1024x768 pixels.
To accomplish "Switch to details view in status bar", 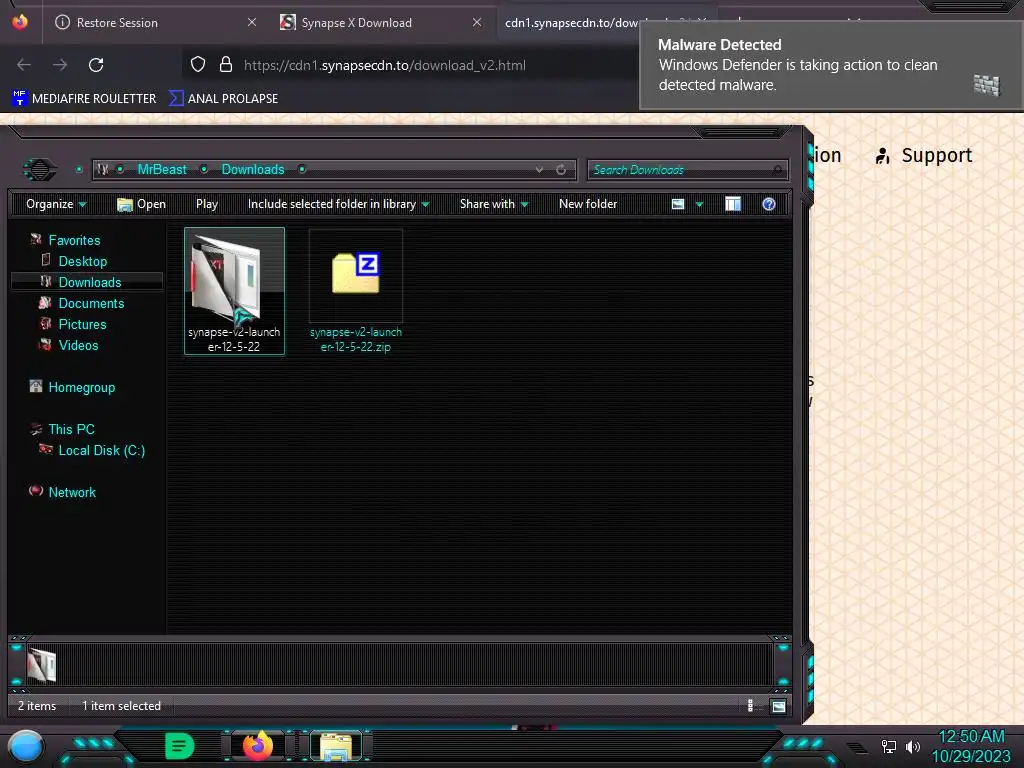I will [750, 705].
